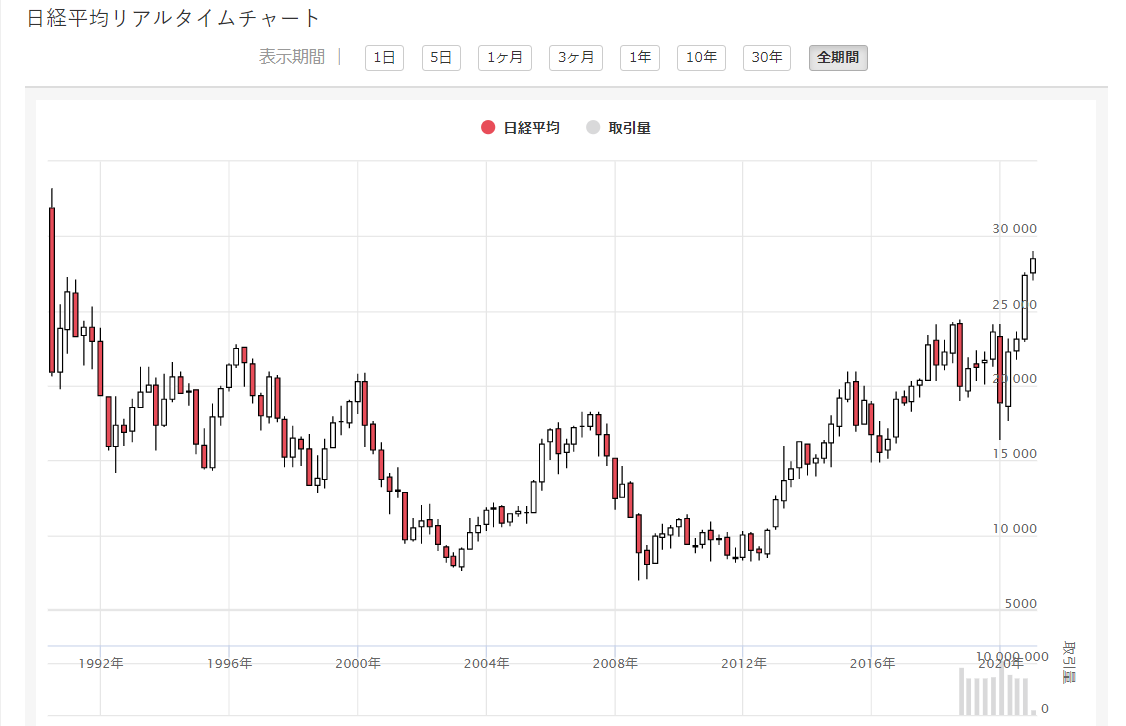Image resolution: width=1126 pixels, height=726 pixels.
Task: Click the active 全期間 period button
Action: coord(838,58)
